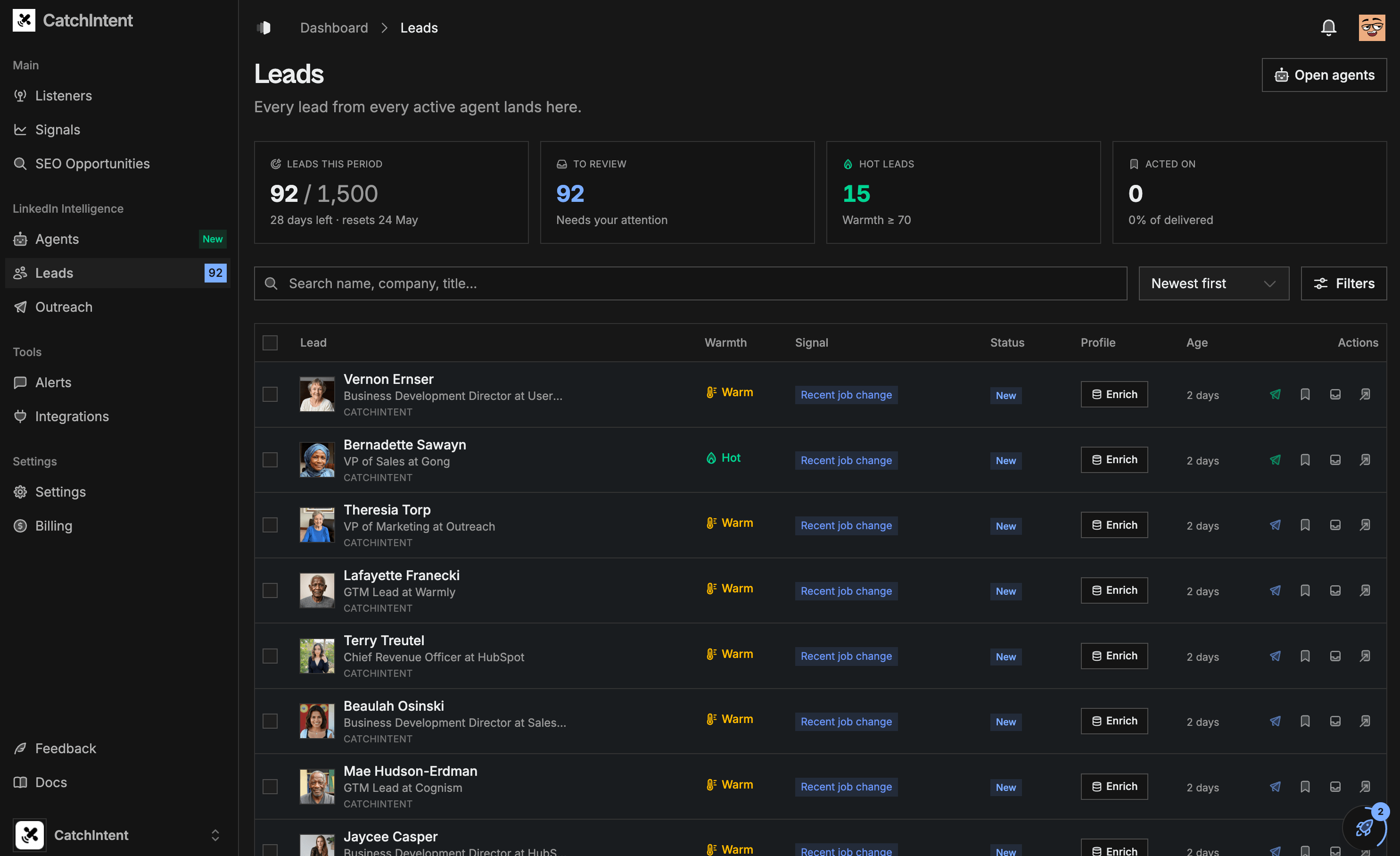Toggle the sidebar collapse icon
This screenshot has width=1400, height=856.
click(264, 27)
